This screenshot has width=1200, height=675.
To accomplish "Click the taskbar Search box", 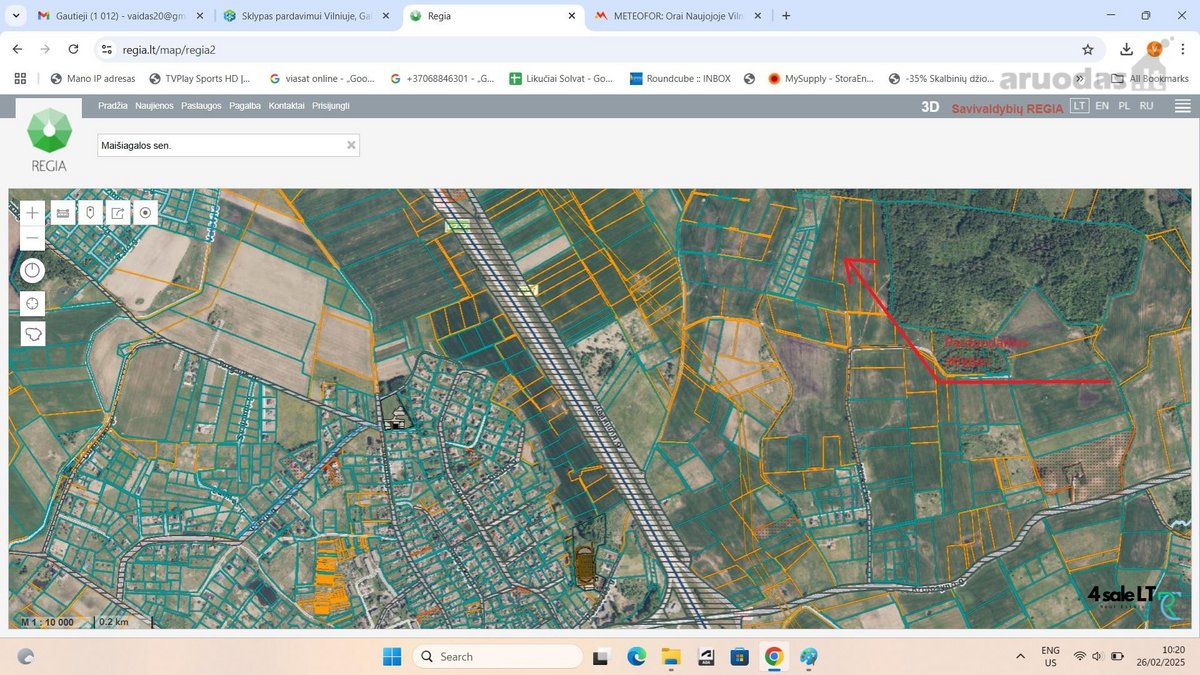I will [x=497, y=656].
